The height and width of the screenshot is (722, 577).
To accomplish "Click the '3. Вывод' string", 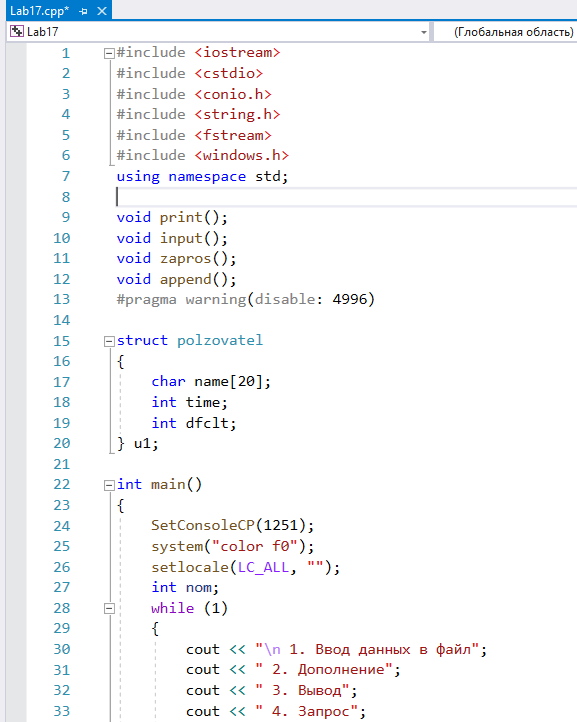I will (x=307, y=691).
